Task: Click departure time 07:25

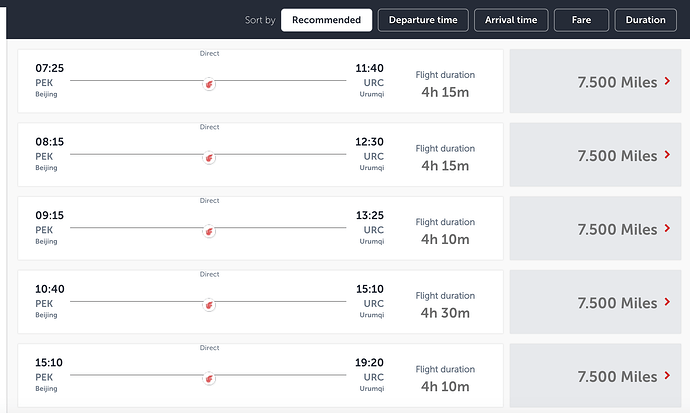Action: (x=49, y=68)
